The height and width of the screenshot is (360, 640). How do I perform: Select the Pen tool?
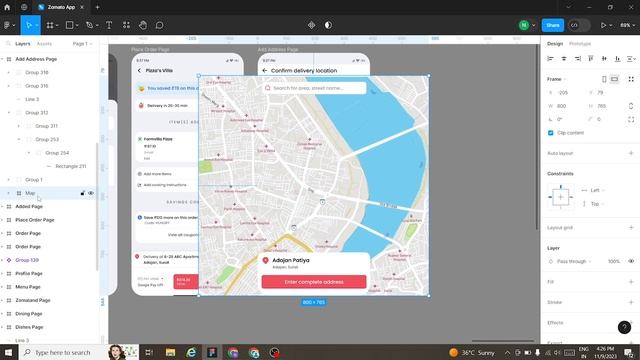(89, 25)
